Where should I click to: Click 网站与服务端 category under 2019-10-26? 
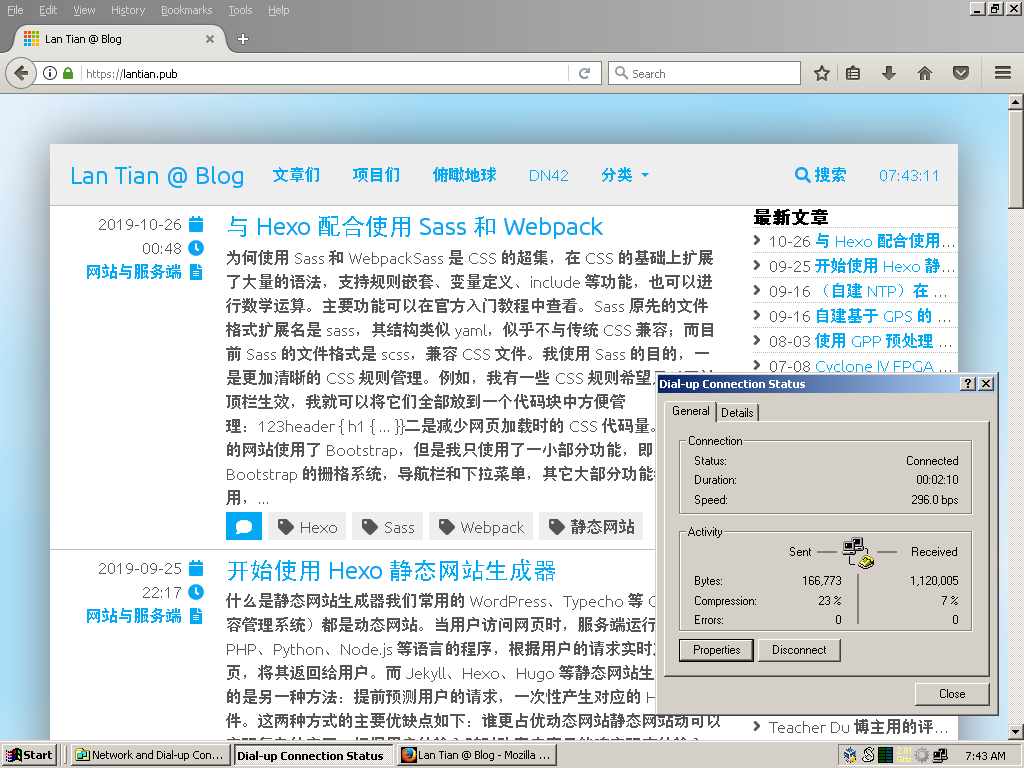133,272
